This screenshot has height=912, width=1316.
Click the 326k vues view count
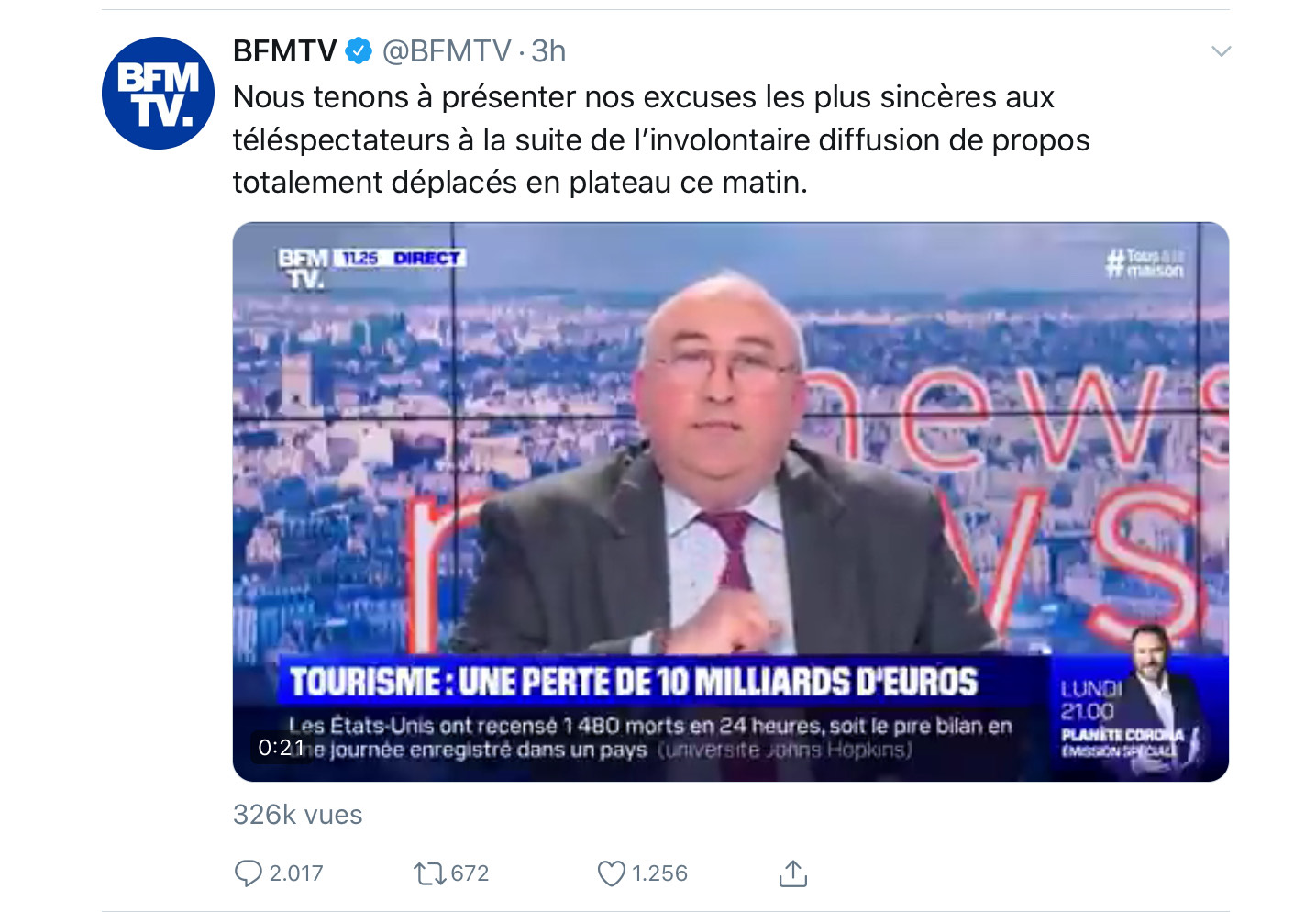click(298, 815)
